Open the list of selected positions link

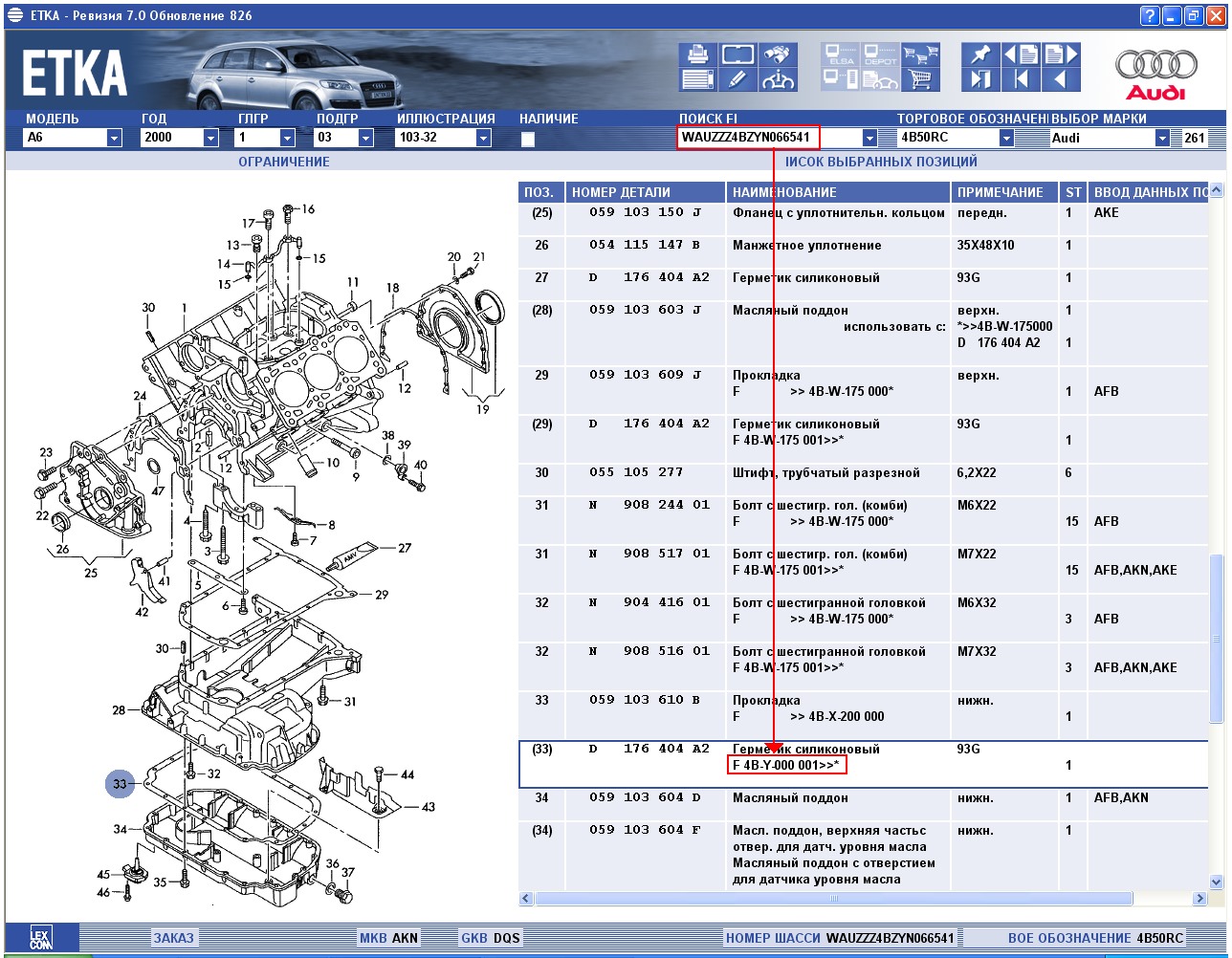pyautogui.click(x=881, y=163)
